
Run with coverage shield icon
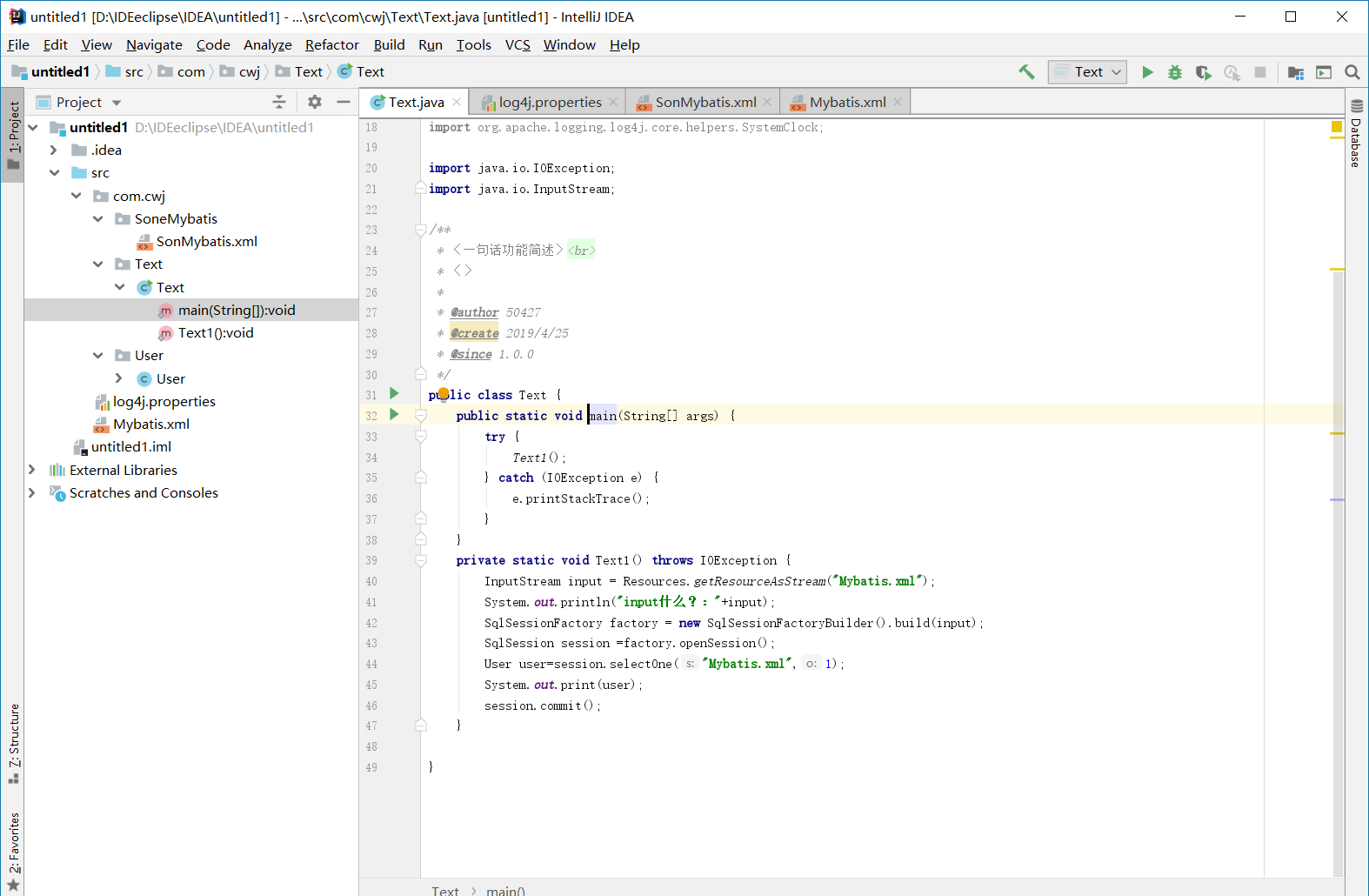pyautogui.click(x=1203, y=72)
